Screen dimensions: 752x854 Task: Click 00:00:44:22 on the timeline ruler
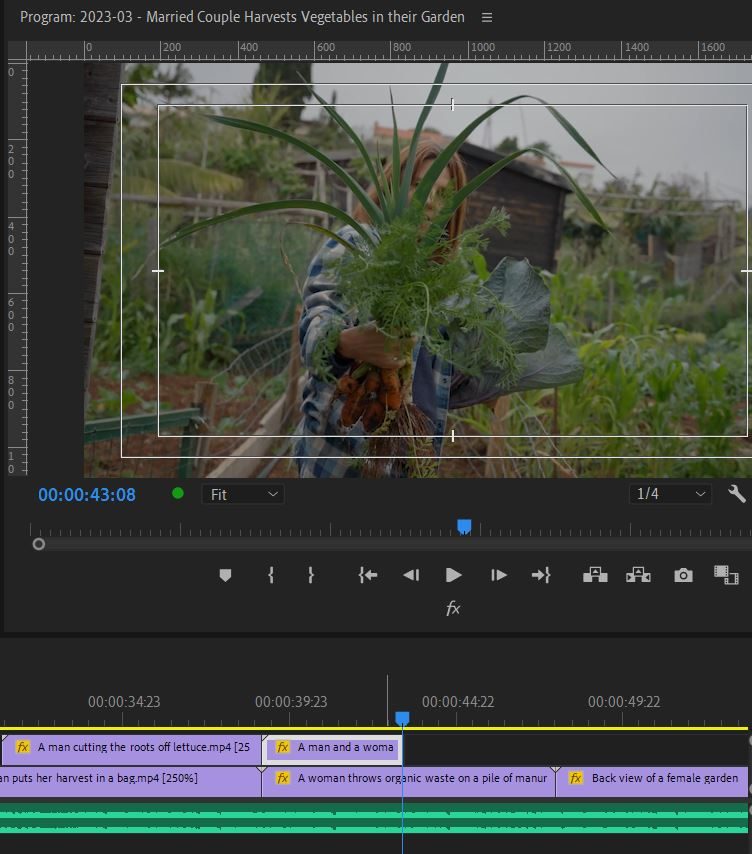[x=458, y=702]
